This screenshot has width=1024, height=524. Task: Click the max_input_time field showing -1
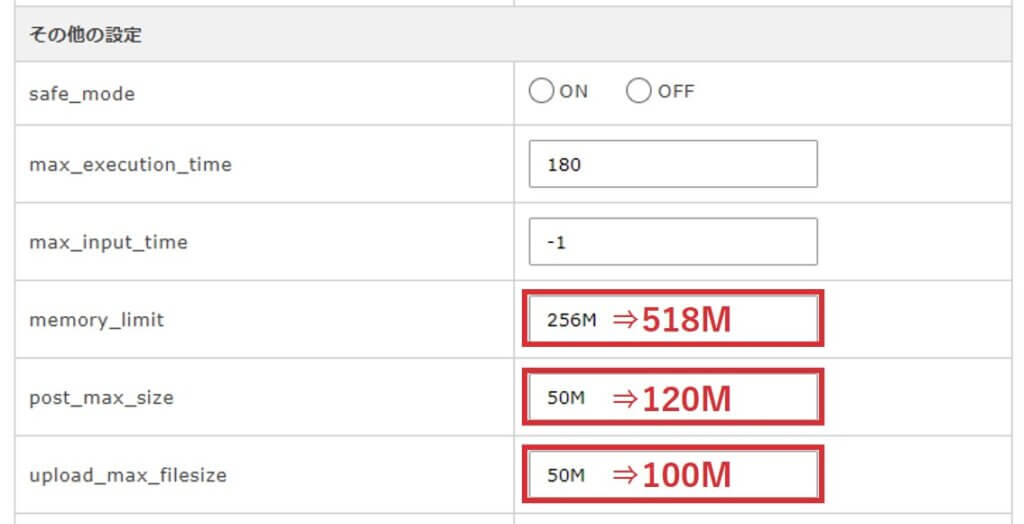[672, 242]
